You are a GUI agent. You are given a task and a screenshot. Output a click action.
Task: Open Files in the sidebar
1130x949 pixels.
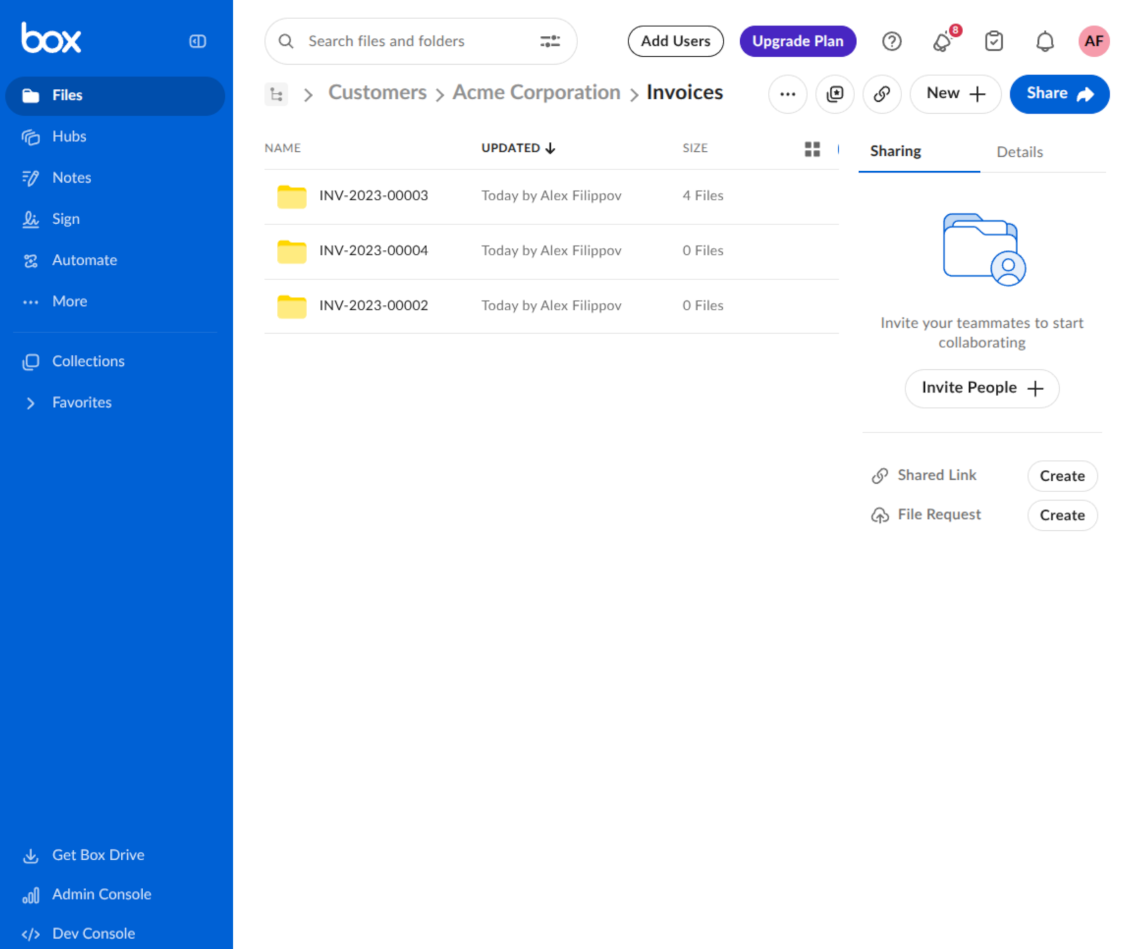coord(115,95)
